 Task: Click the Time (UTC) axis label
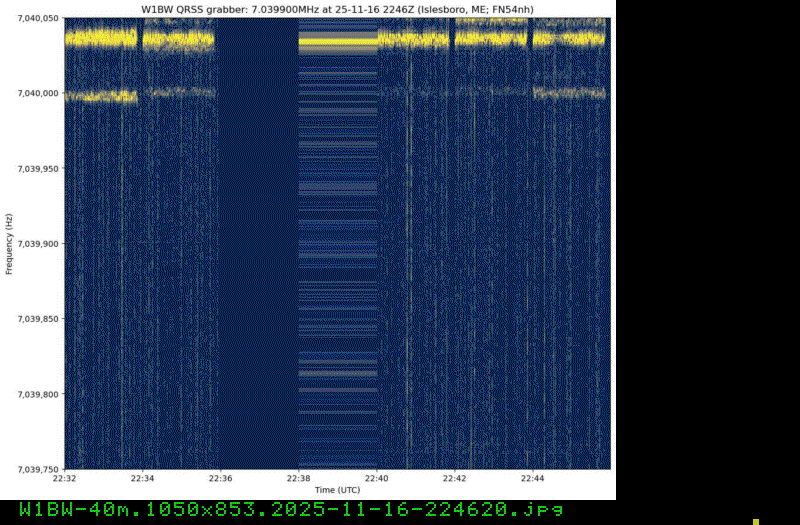[337, 491]
